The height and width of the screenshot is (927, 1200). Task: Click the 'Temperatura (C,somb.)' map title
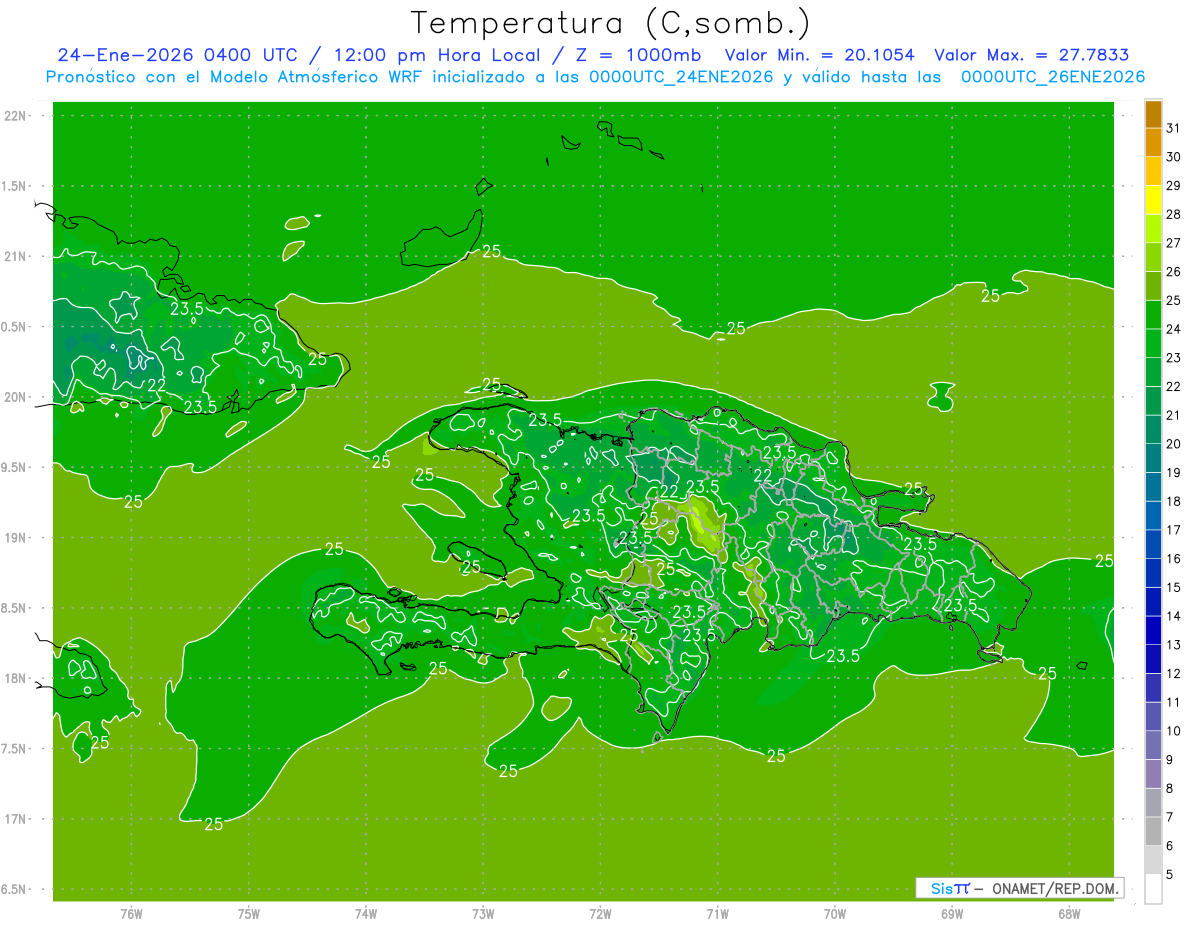611,22
